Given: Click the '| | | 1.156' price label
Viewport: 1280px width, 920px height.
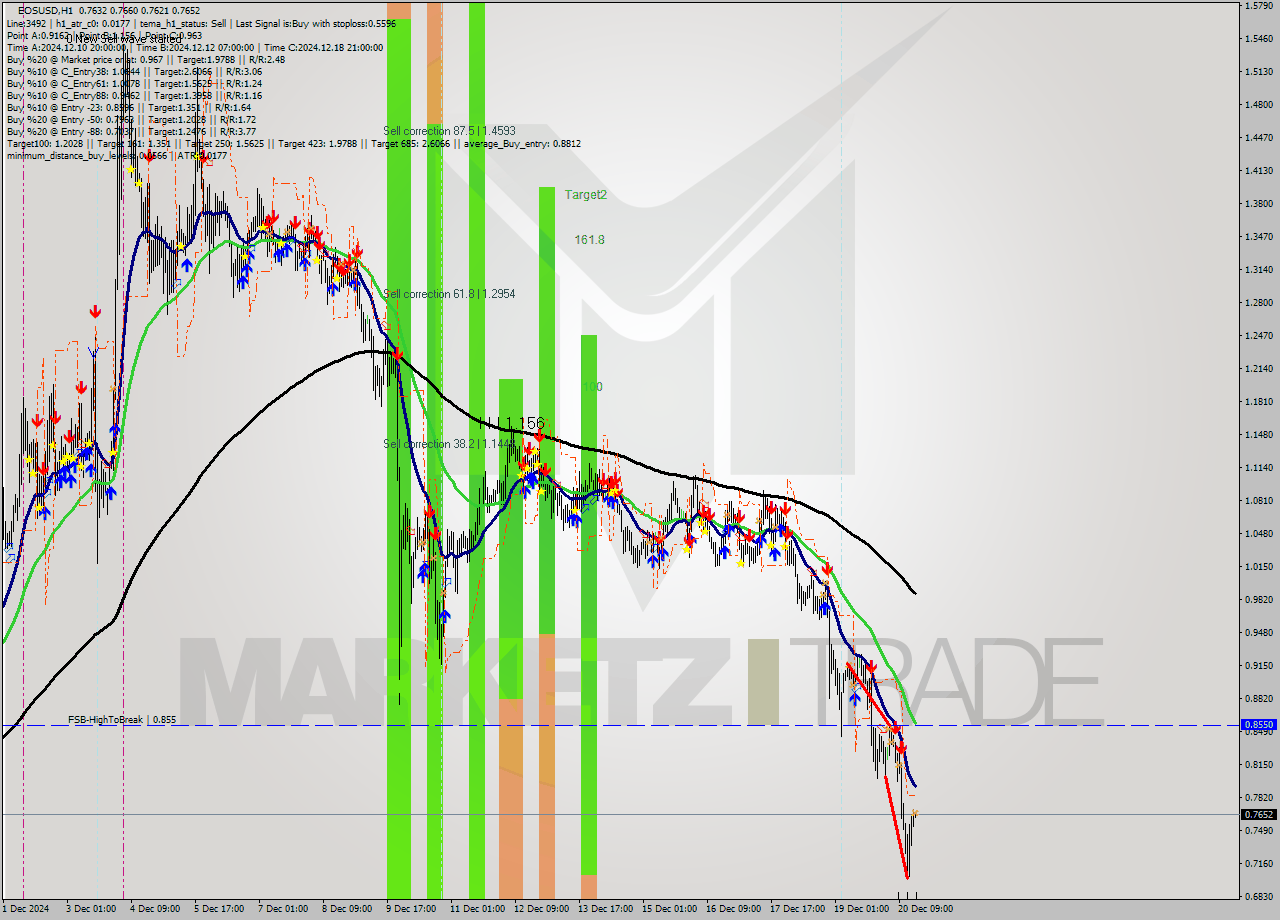Looking at the screenshot, I should [x=511, y=423].
